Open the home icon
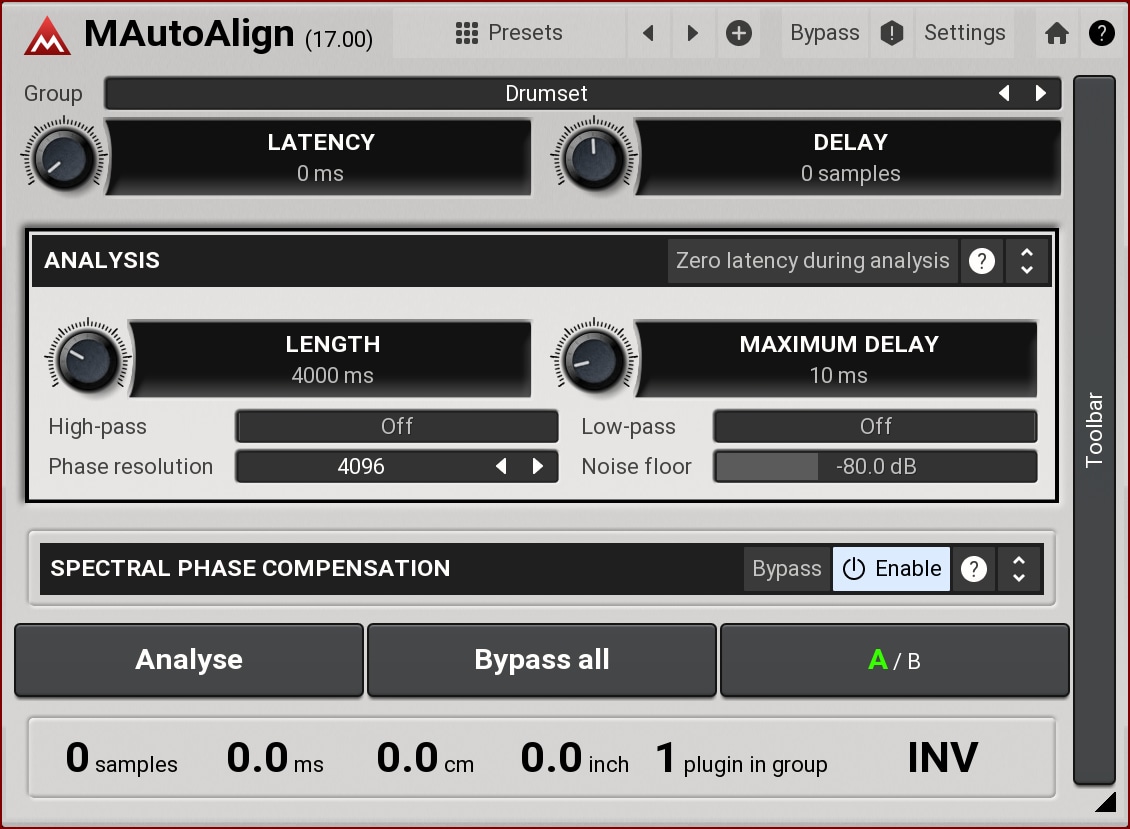The image size is (1130, 829). pyautogui.click(x=1056, y=34)
